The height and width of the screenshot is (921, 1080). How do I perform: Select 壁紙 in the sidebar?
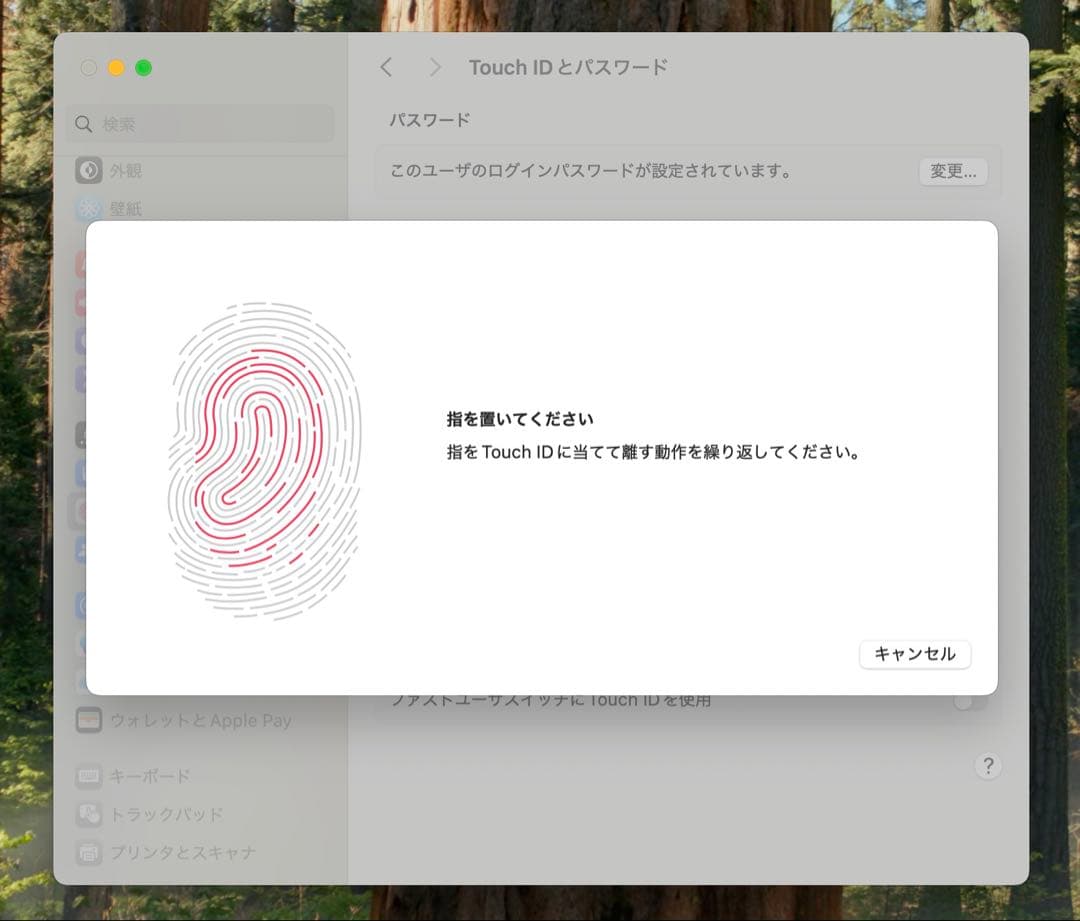pyautogui.click(x=126, y=209)
